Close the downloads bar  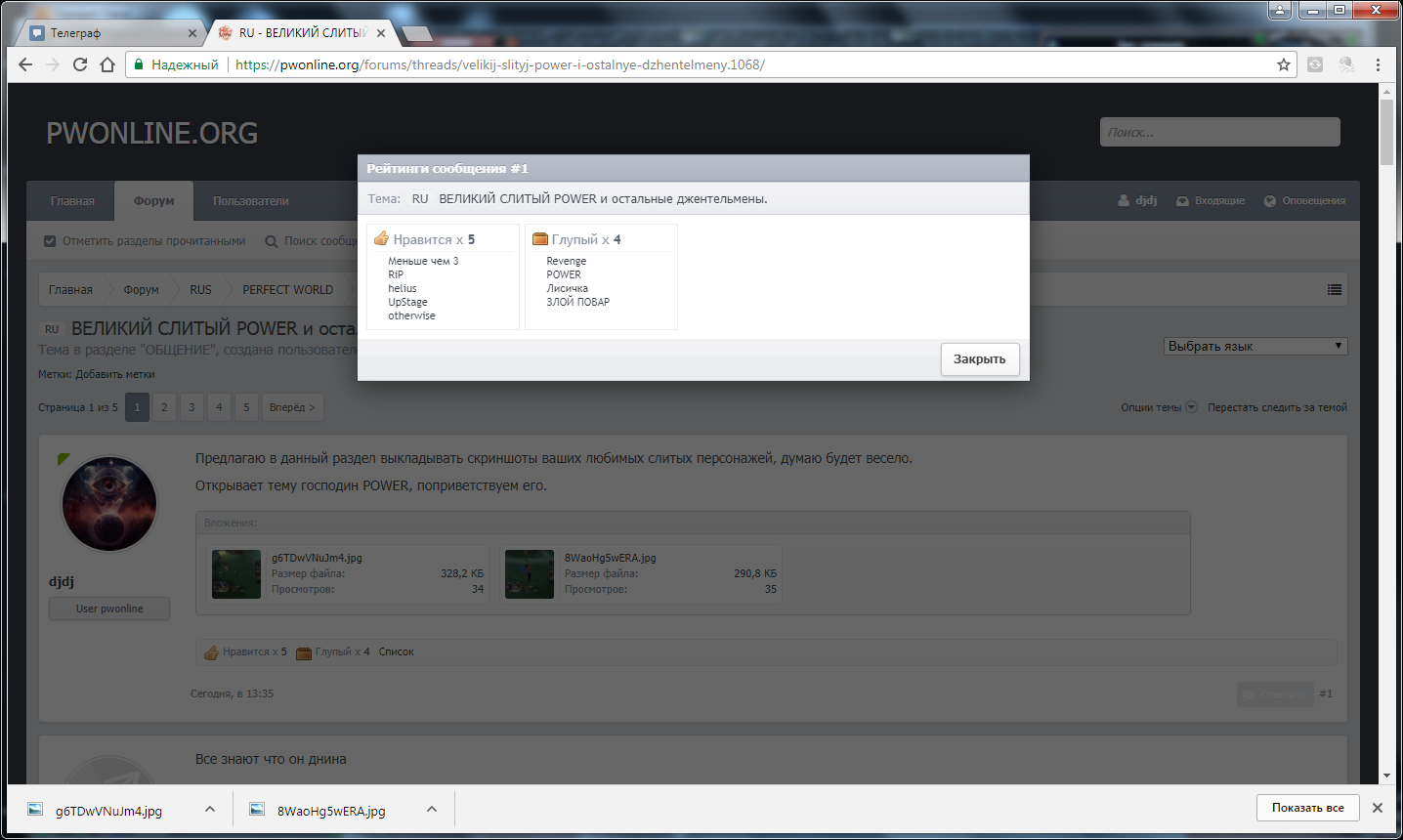(1377, 808)
